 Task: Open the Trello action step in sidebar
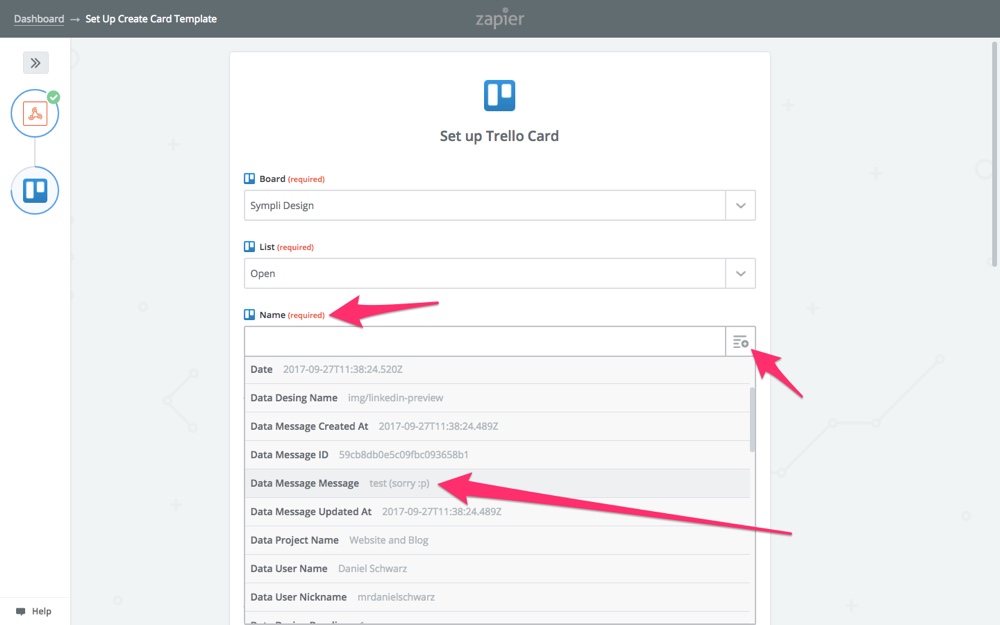tap(34, 190)
